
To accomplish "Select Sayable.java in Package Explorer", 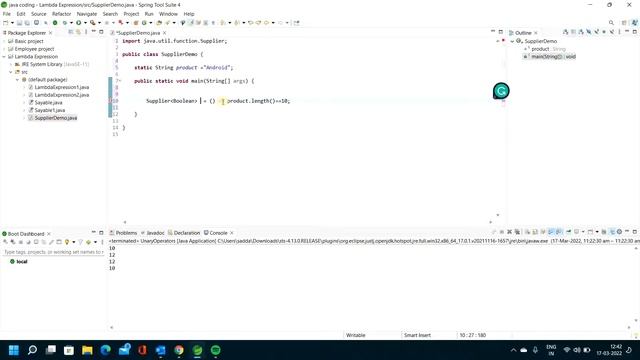I will click(x=48, y=102).
